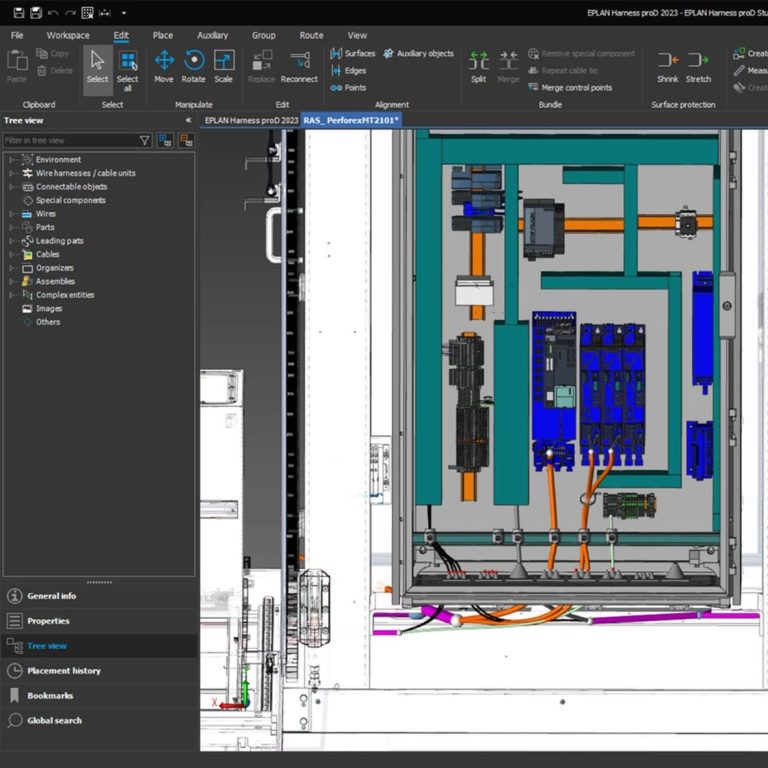Toggle Surfaces alignment option
Screen dimensions: 768x768
click(352, 54)
